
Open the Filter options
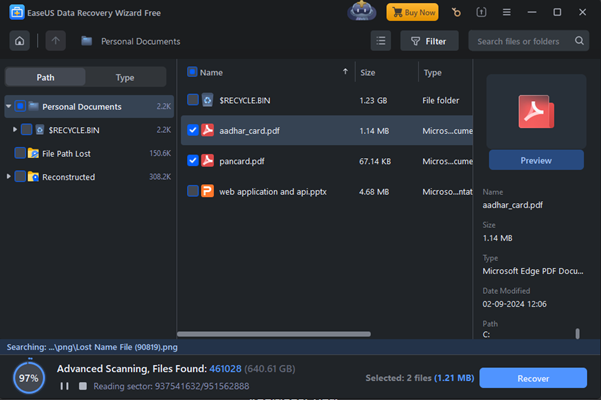tap(429, 41)
